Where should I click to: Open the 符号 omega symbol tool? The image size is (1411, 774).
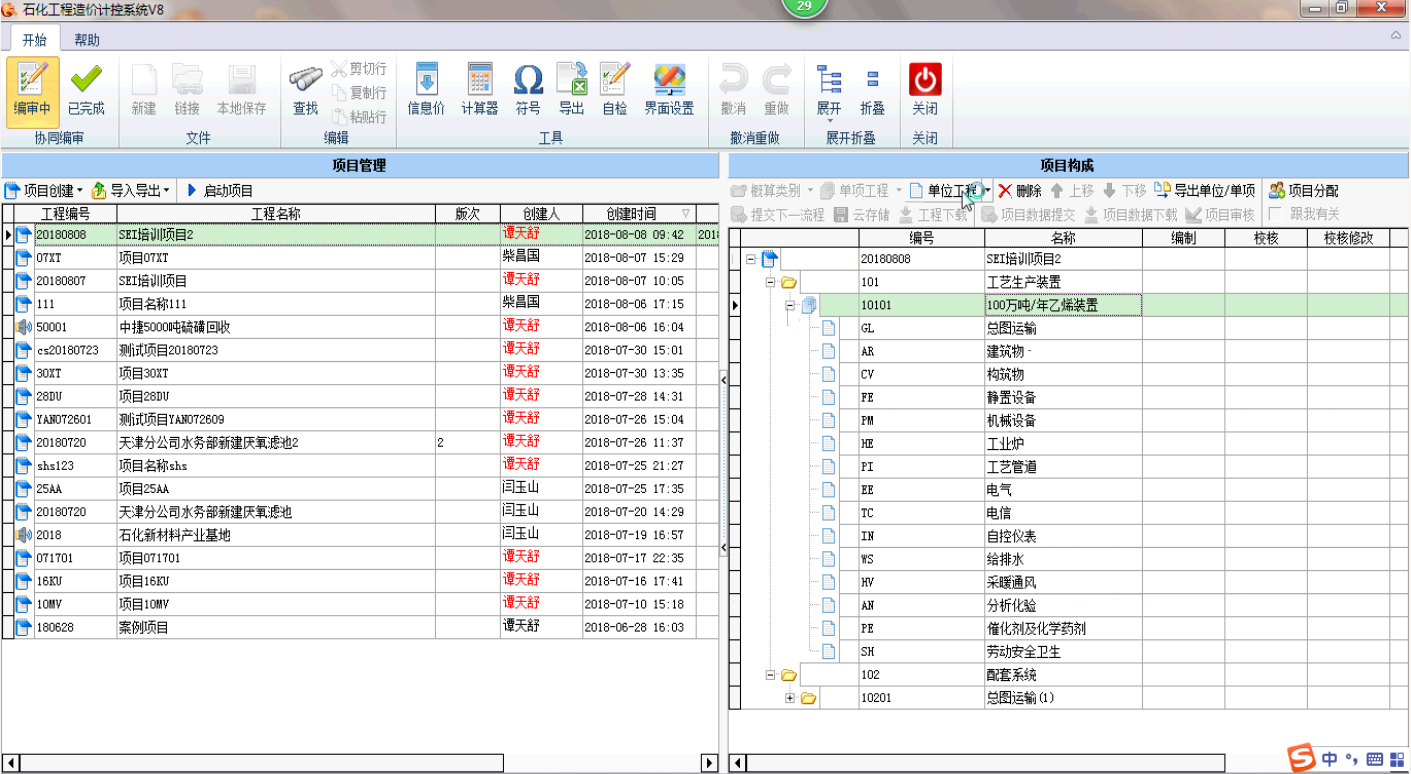(528, 90)
